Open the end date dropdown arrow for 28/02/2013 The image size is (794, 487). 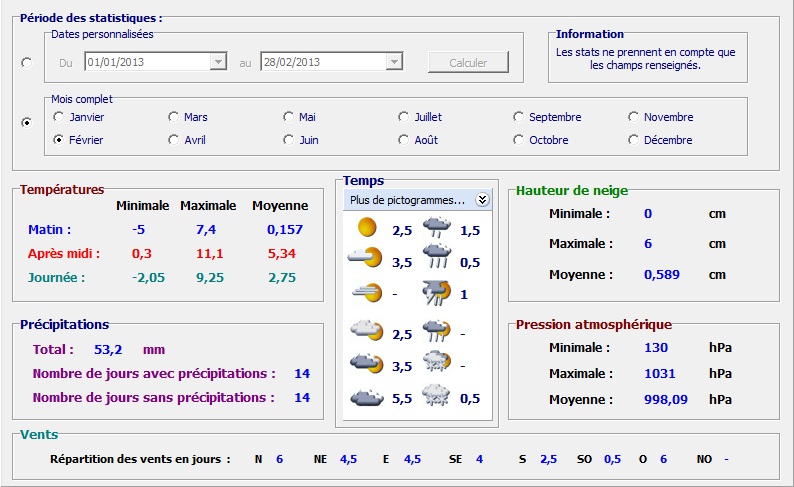(x=394, y=62)
